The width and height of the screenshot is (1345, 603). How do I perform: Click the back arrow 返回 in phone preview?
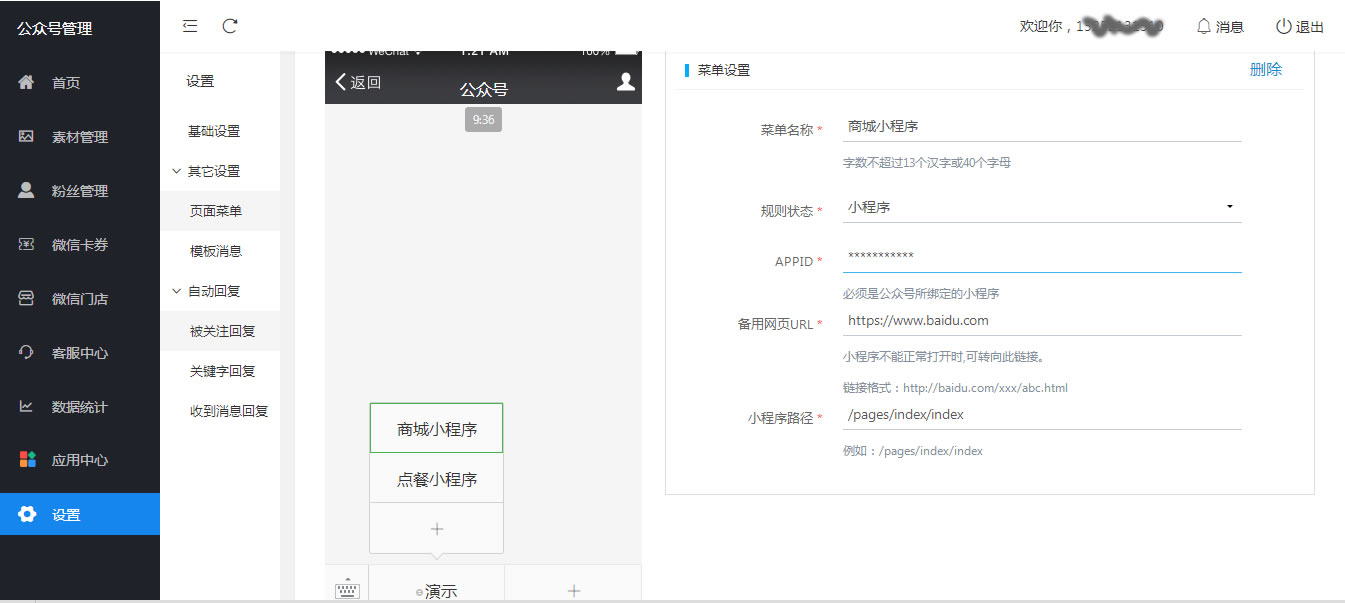[358, 82]
